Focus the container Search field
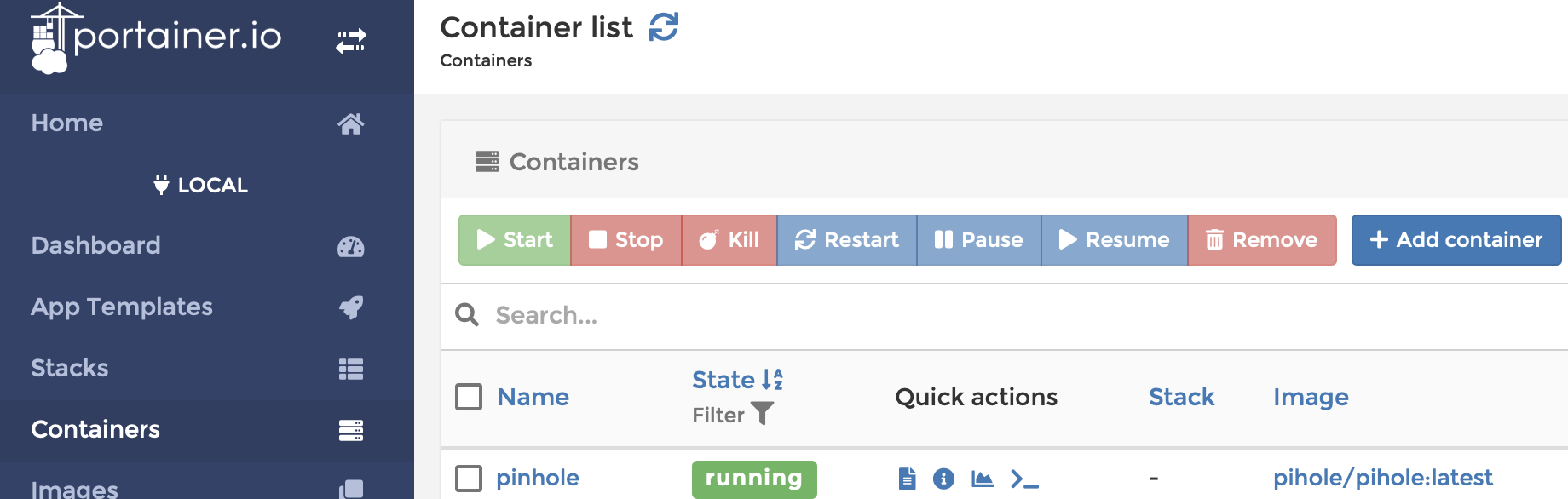Viewport: 1568px width, 499px height. coord(1023,315)
